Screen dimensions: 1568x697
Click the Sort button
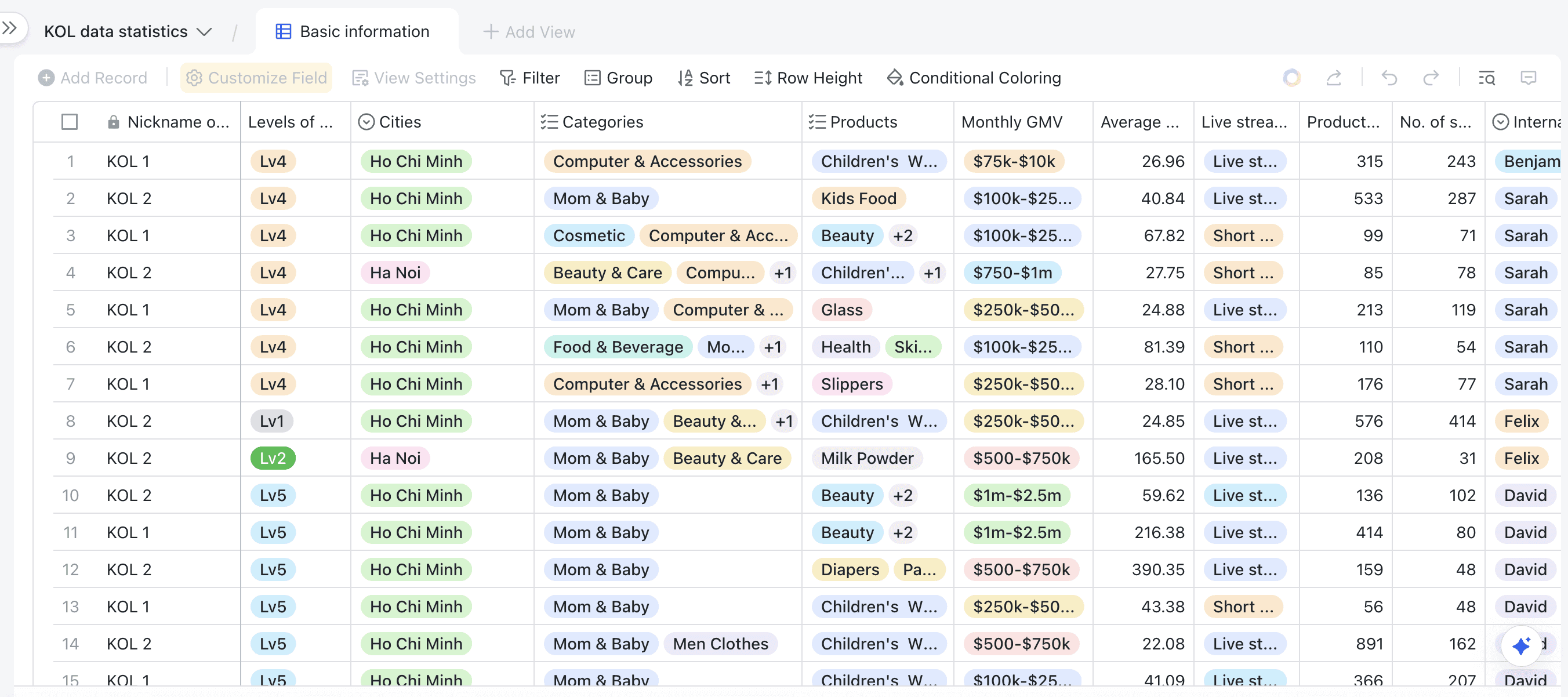703,78
